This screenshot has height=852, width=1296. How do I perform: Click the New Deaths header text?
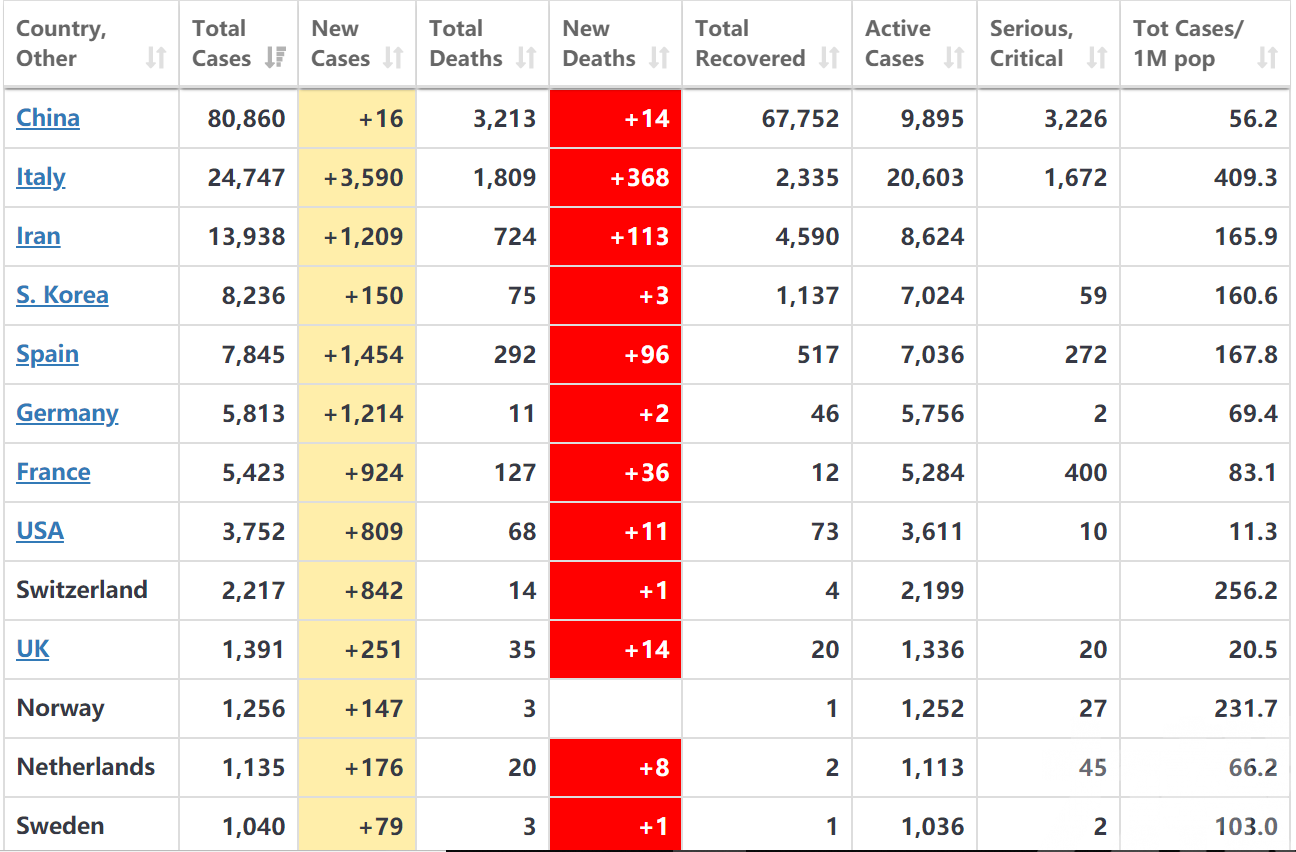599,43
